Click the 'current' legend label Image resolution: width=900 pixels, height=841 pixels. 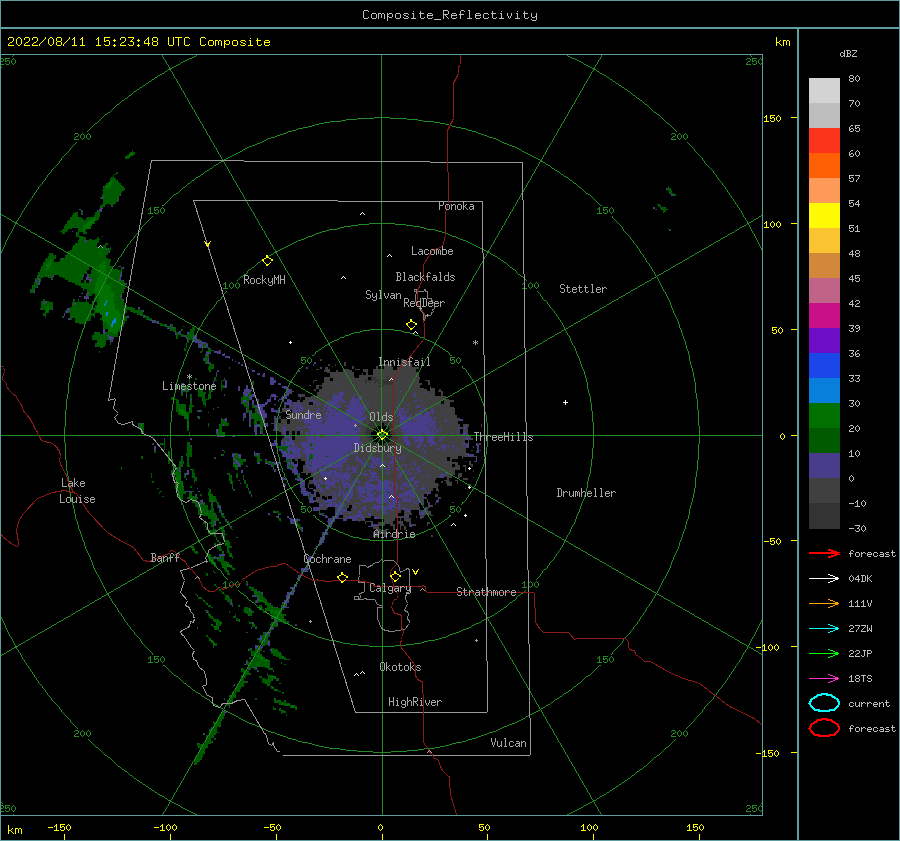click(x=869, y=703)
